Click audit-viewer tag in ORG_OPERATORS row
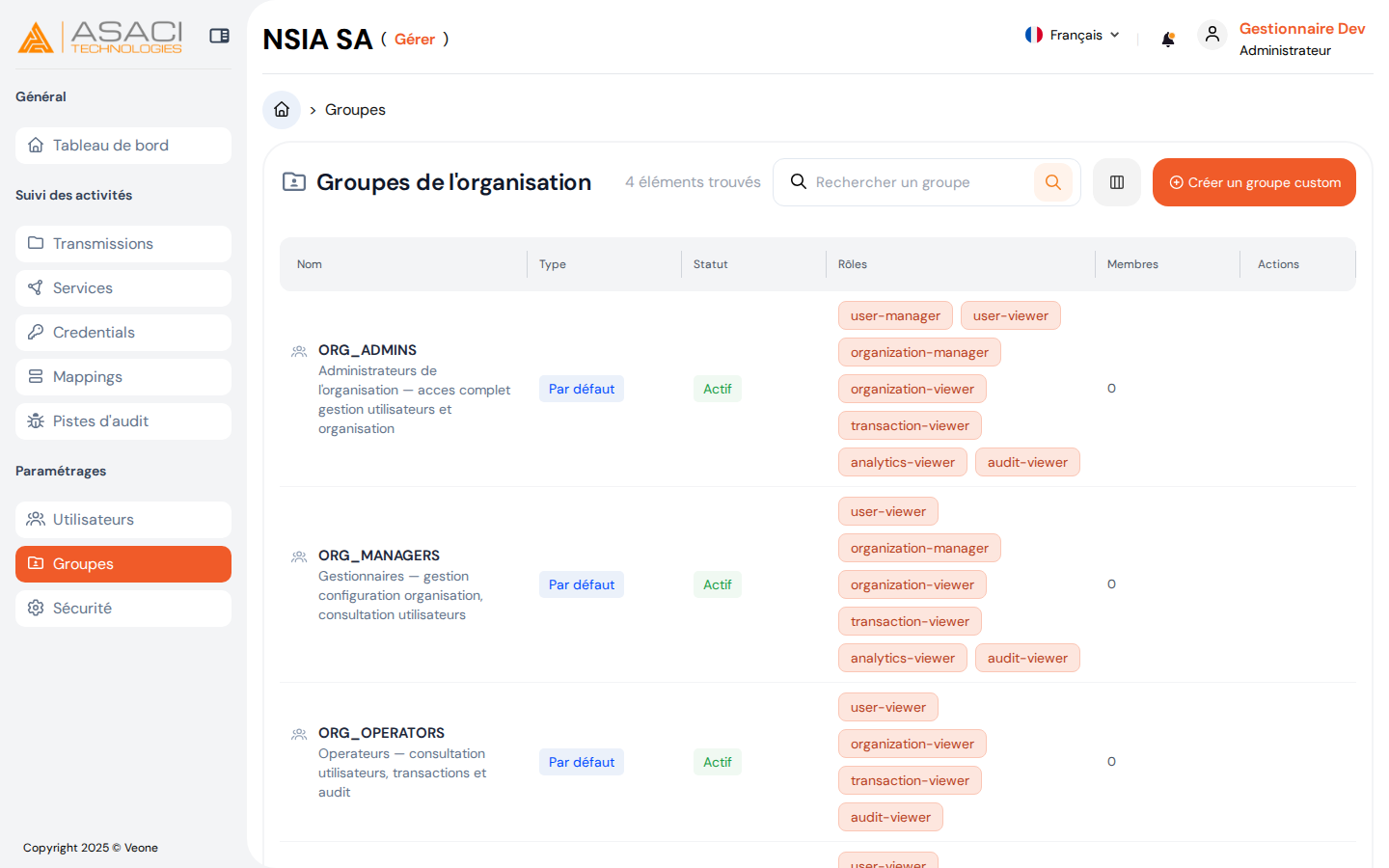 coord(890,817)
